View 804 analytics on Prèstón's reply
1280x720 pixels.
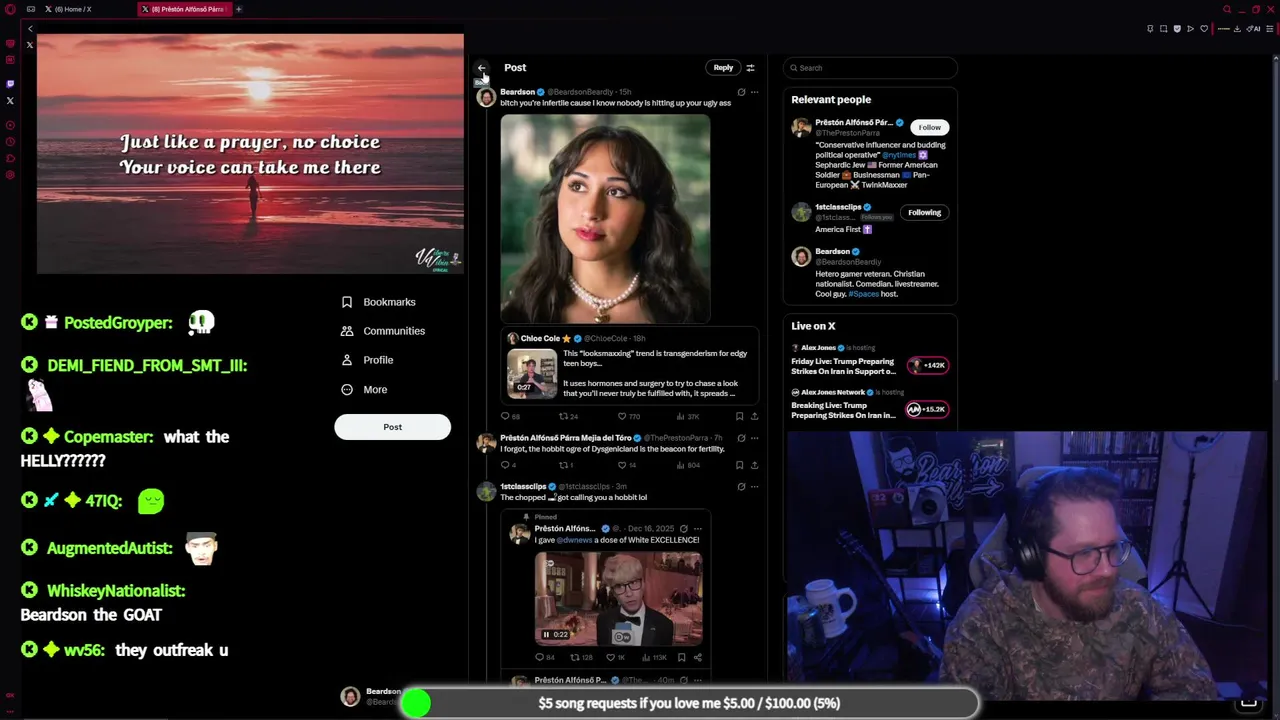pyautogui.click(x=687, y=465)
